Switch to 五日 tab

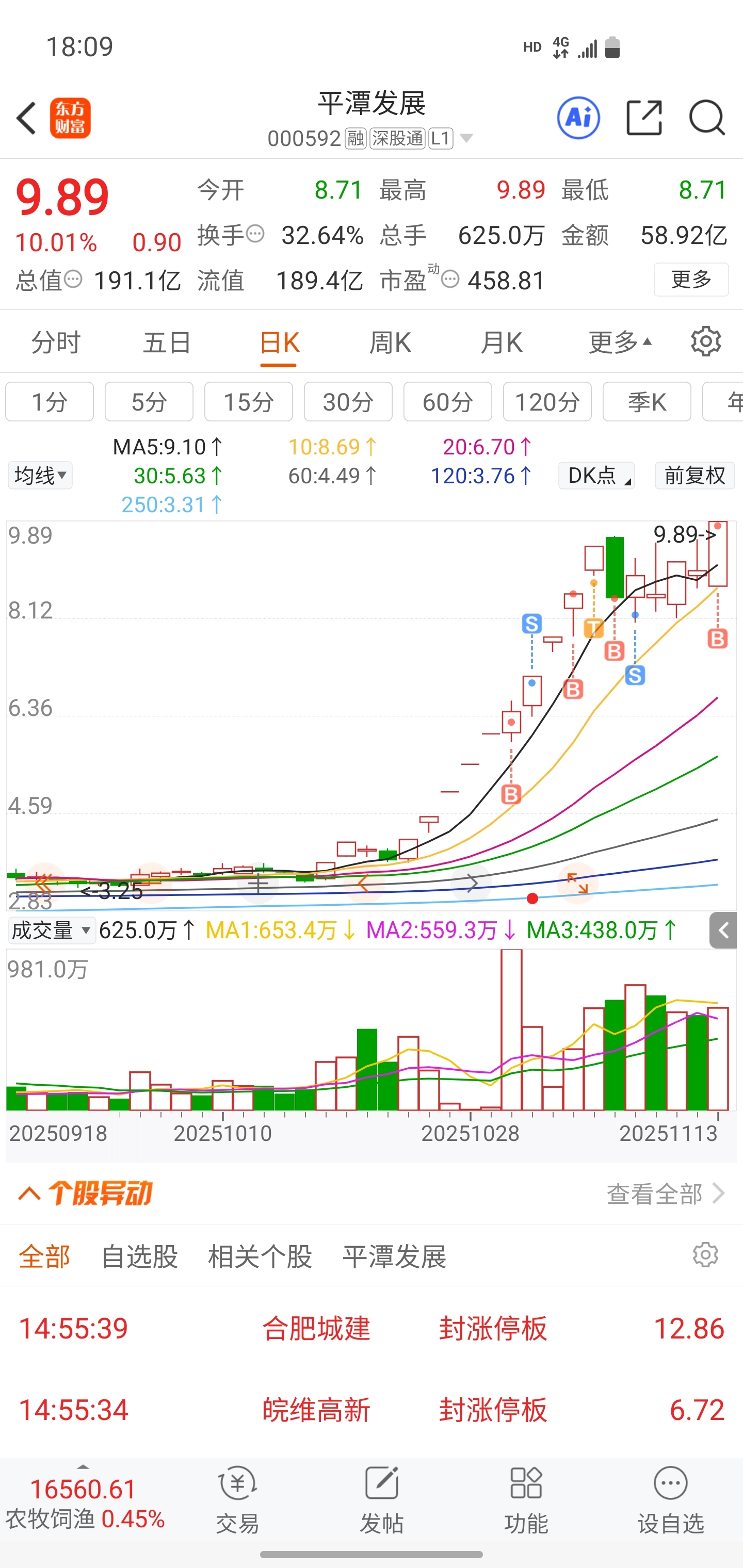point(167,342)
